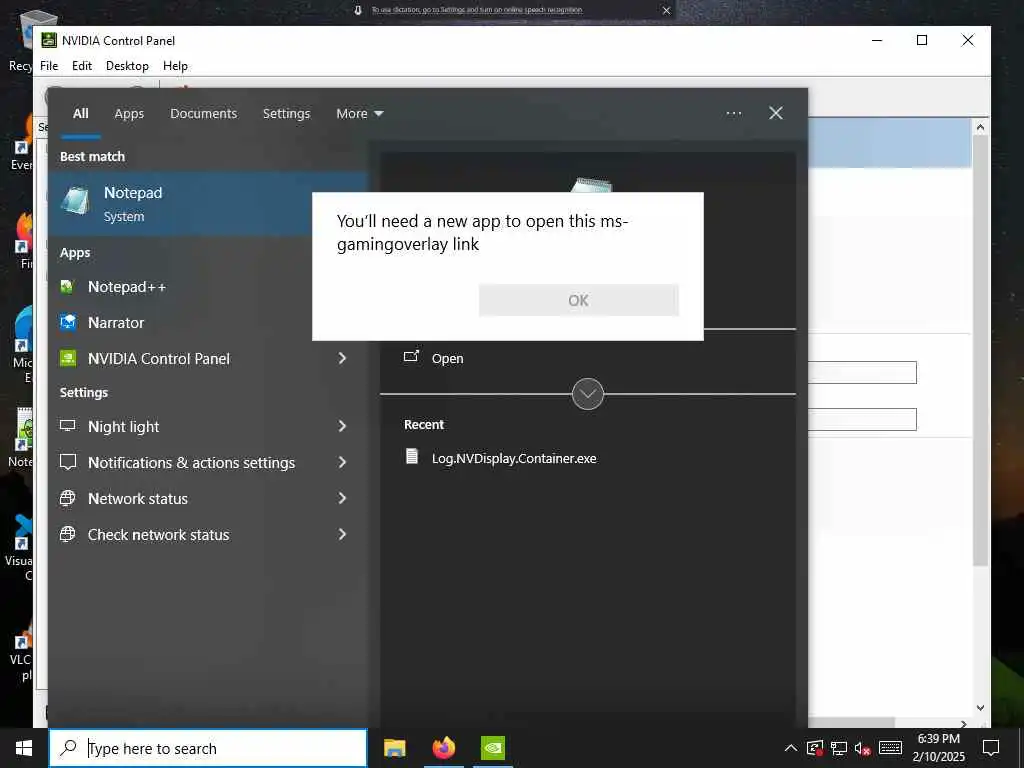The image size is (1024, 768).
Task: Open the More filter dropdown
Action: click(359, 114)
